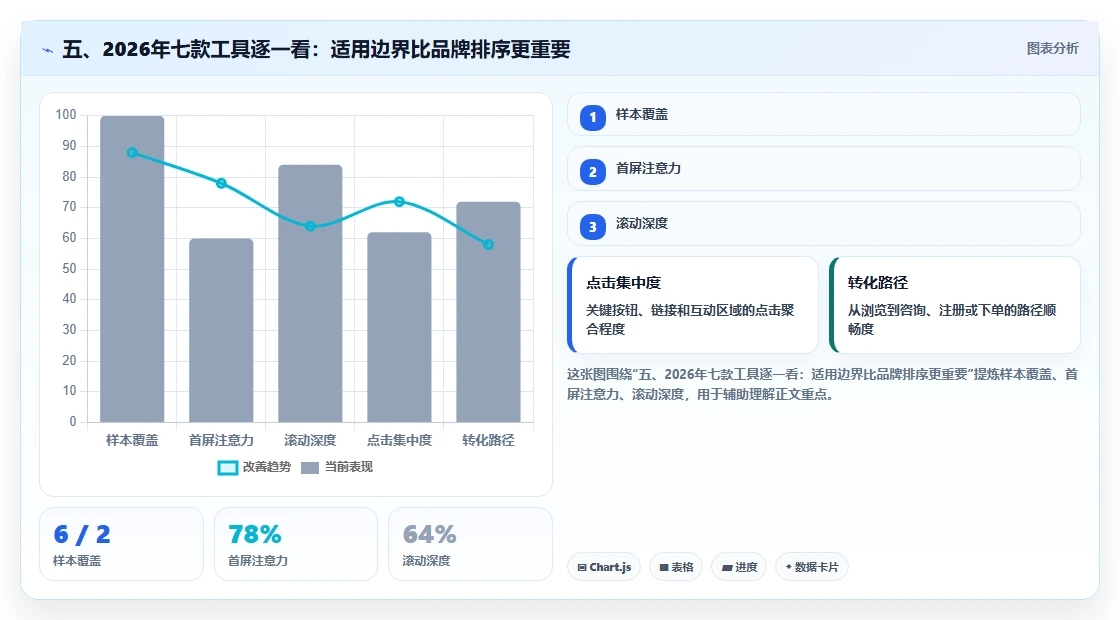Screen dimensions: 1120x620
Task: Click the trend line point on 滚动深度 bar
Action: (x=310, y=226)
